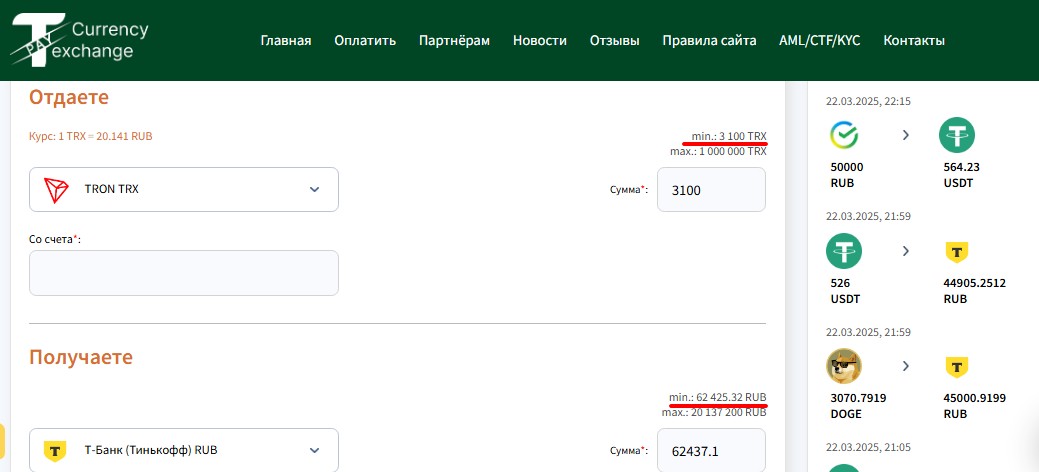Click the Сумма field containing 62437.1
Screen dimensions: 1039x472
[x=711, y=450]
